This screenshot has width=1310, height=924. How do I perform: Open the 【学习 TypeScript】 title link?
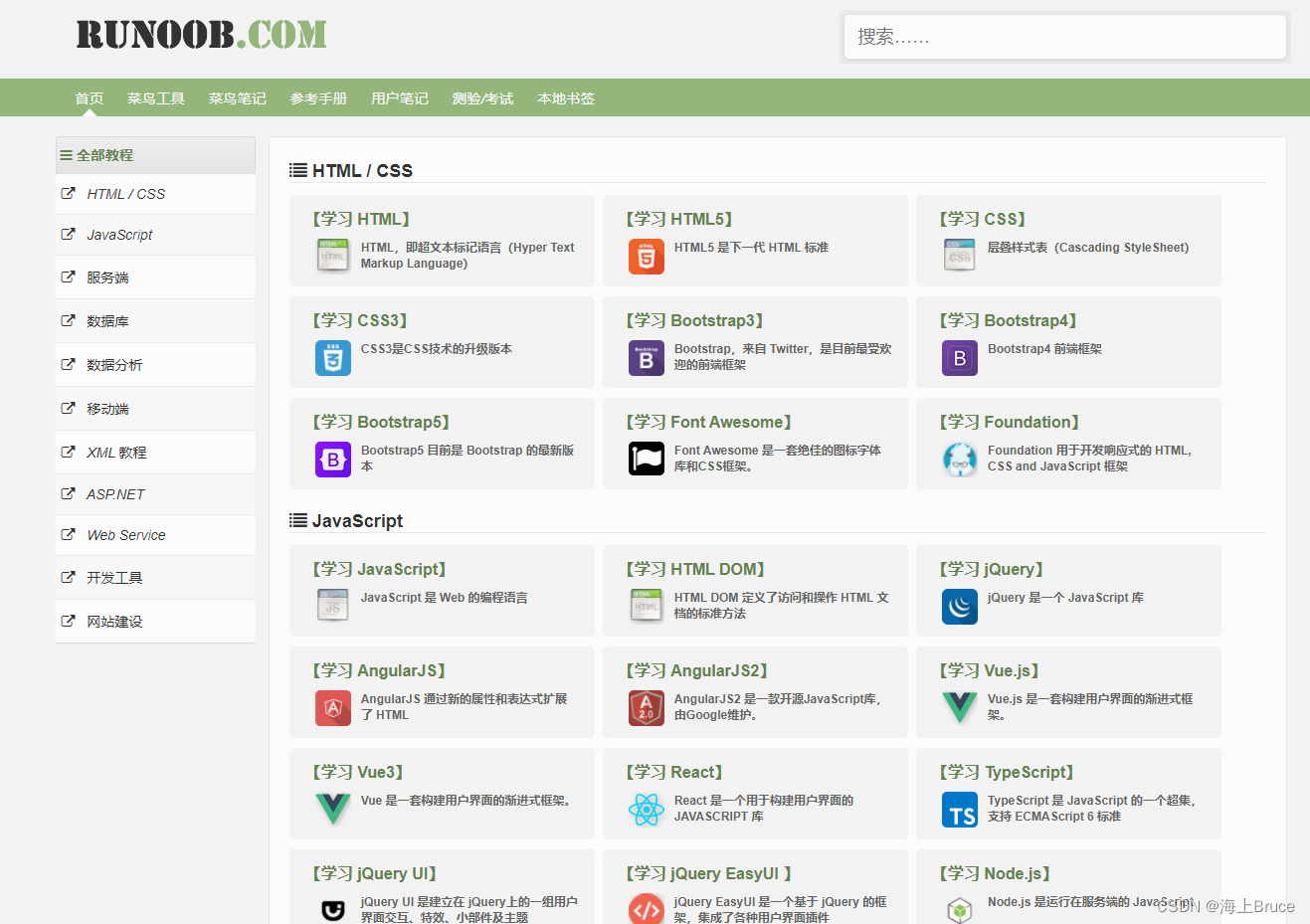click(x=1007, y=772)
